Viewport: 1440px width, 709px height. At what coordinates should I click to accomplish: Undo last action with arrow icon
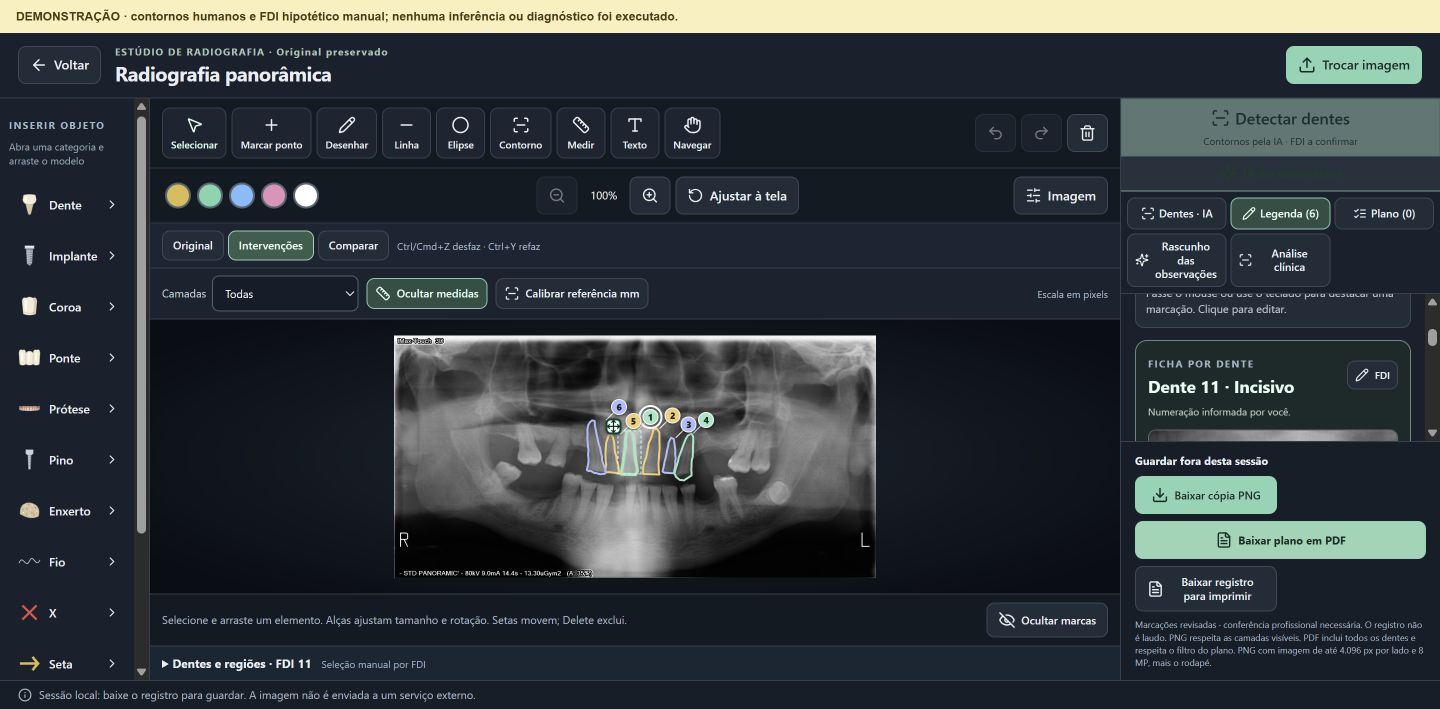coord(995,133)
